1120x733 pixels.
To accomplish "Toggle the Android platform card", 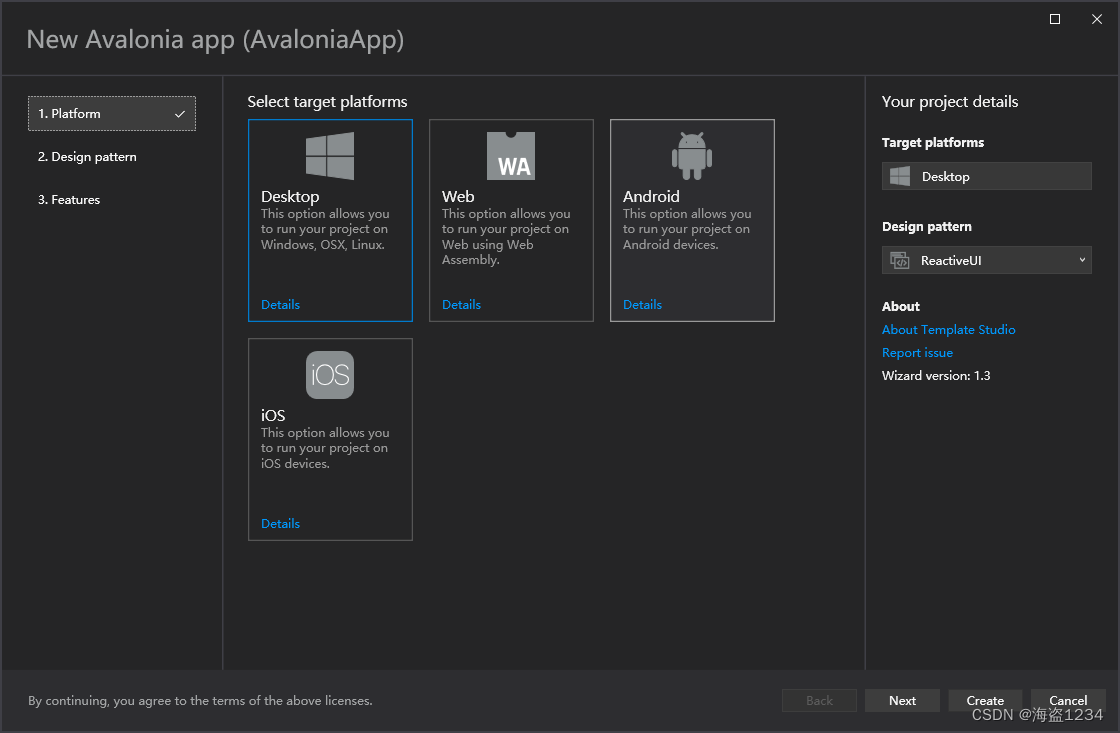I will [x=692, y=220].
